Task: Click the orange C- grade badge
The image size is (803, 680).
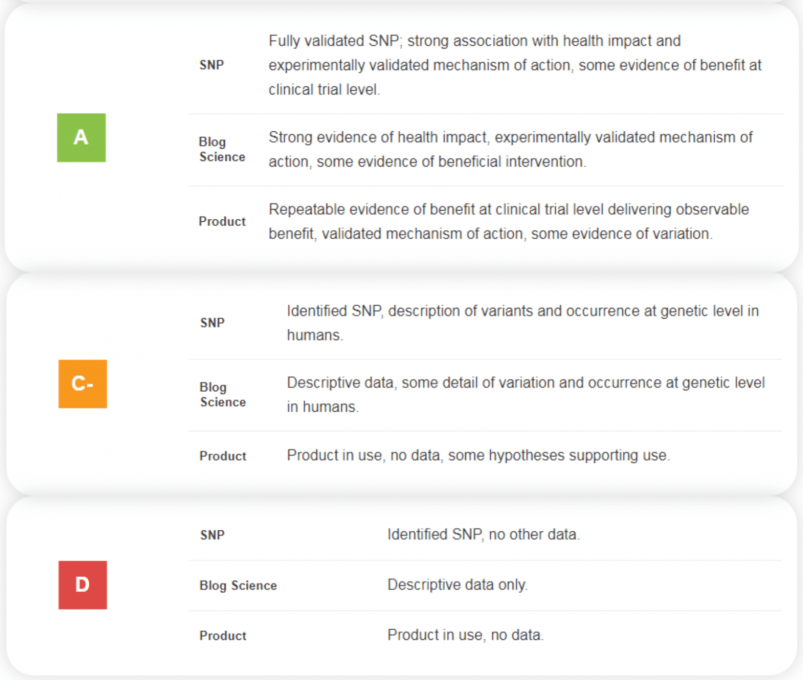Action: pyautogui.click(x=82, y=384)
